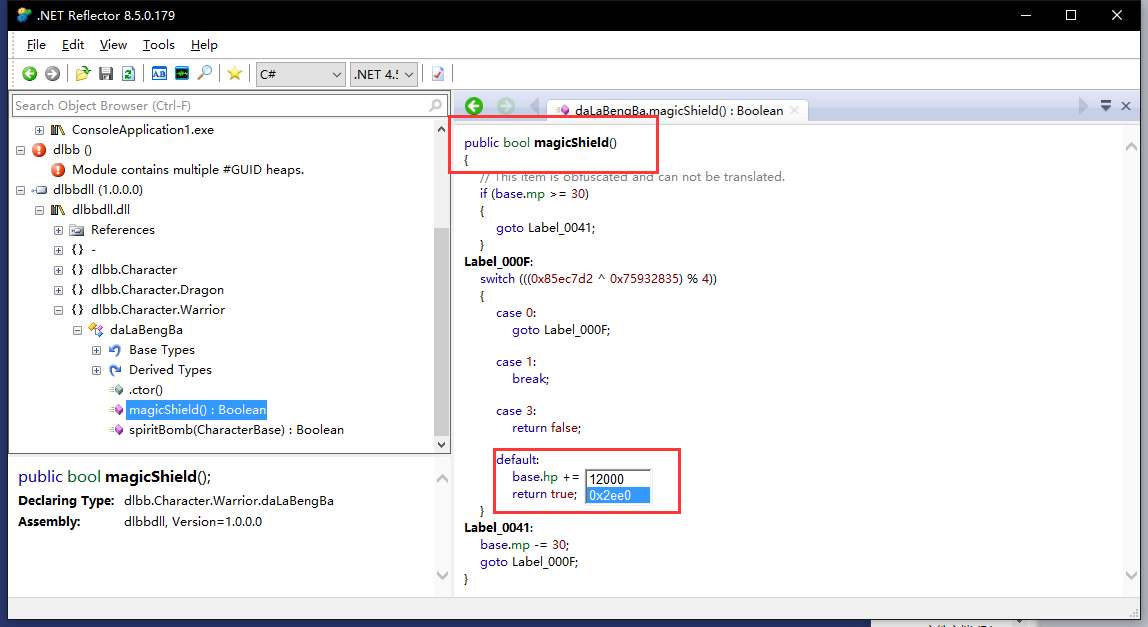This screenshot has height=627, width=1148.
Task: Expand the Base Types node
Action: pos(97,350)
